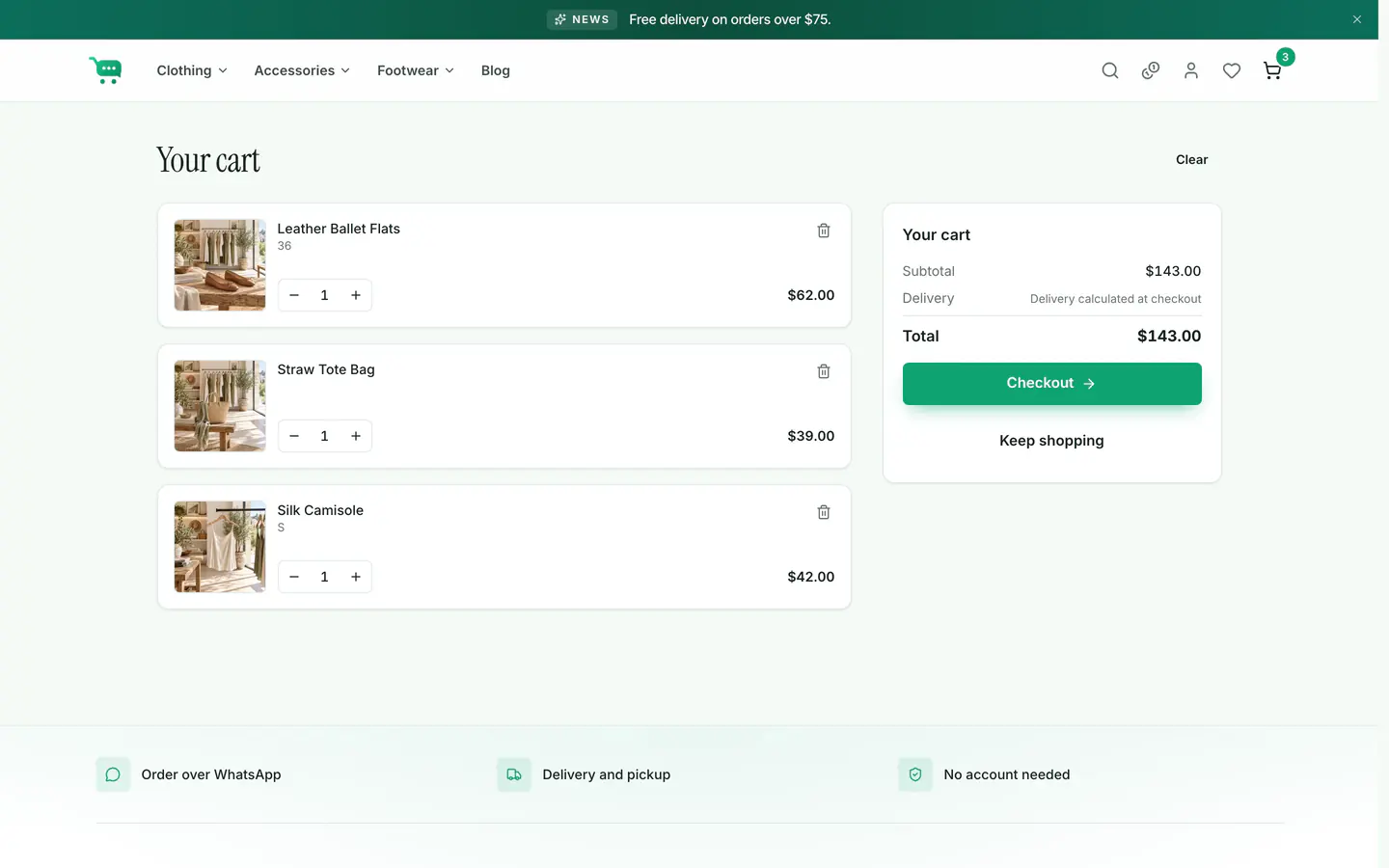Screen dimensions: 1389x868
Task: Click the green shopping cart store logo
Action: [x=105, y=70]
